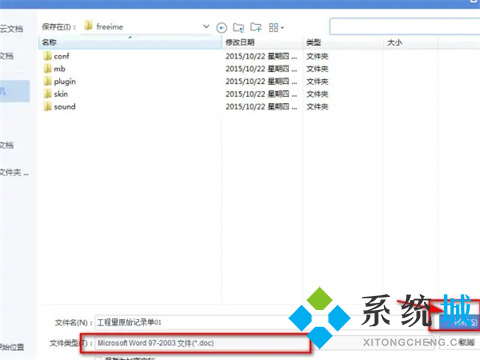The image size is (480, 360).
Task: Click modified date of skin folder
Action: 261,94
